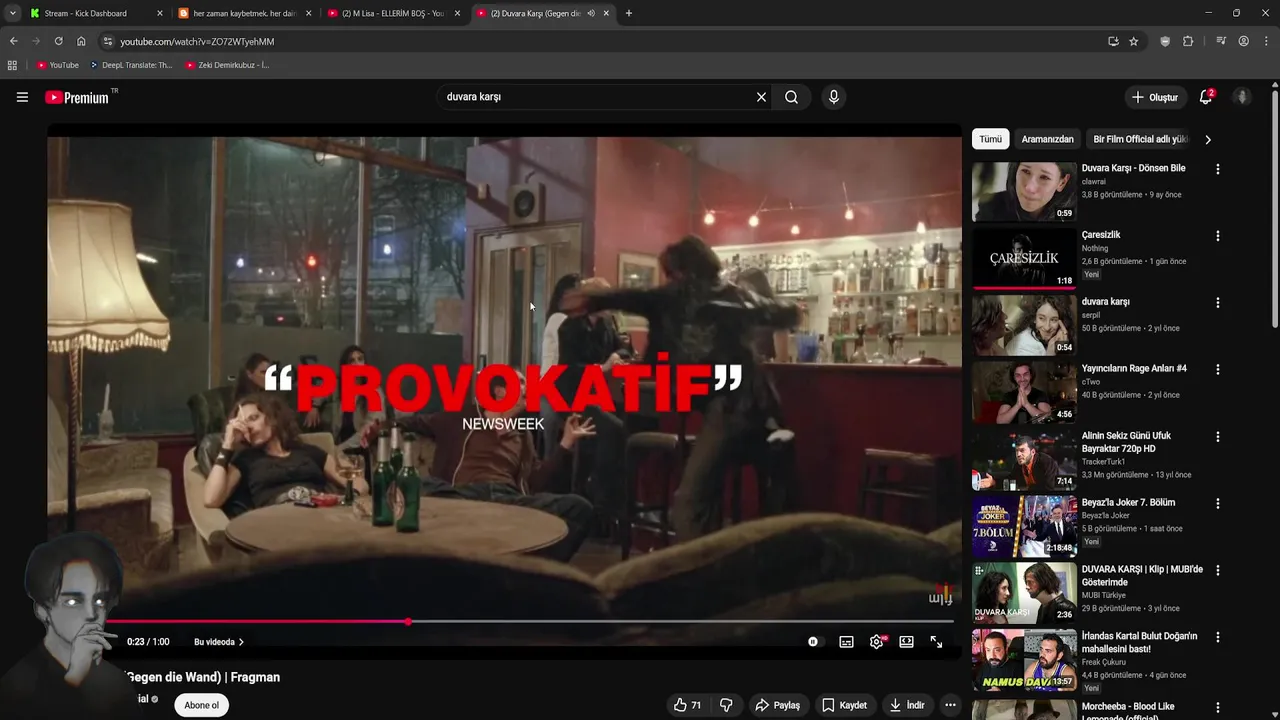1280x720 pixels.
Task: Click the address bar URL
Action: pos(197,41)
